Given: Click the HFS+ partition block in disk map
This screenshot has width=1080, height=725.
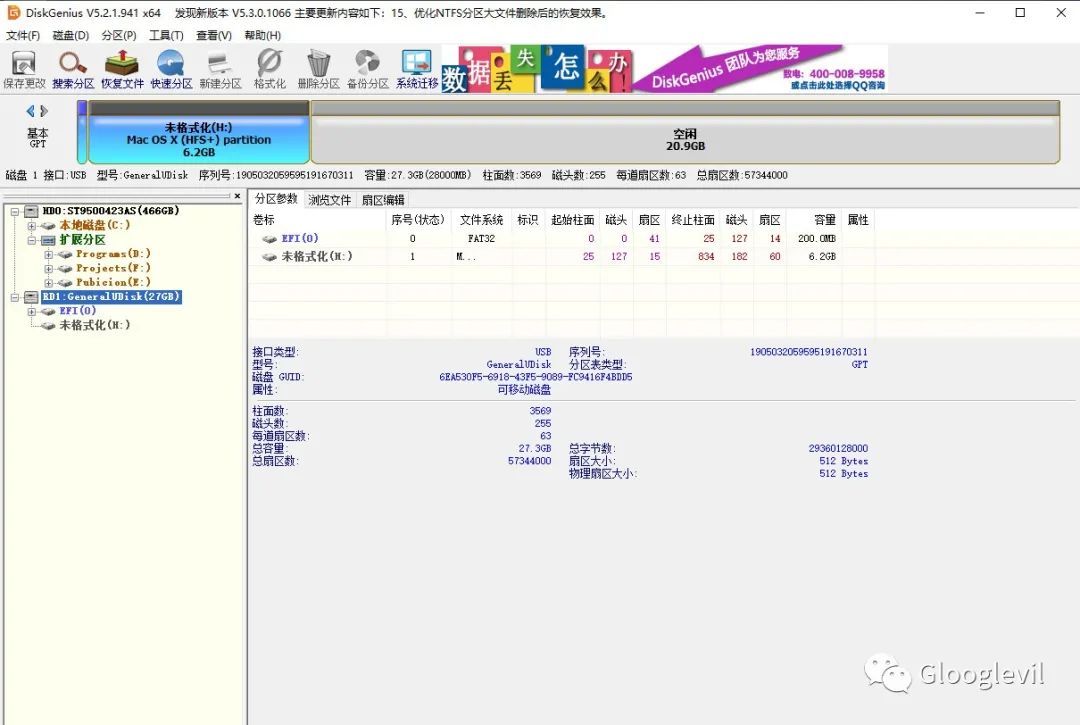Looking at the screenshot, I should pos(198,132).
